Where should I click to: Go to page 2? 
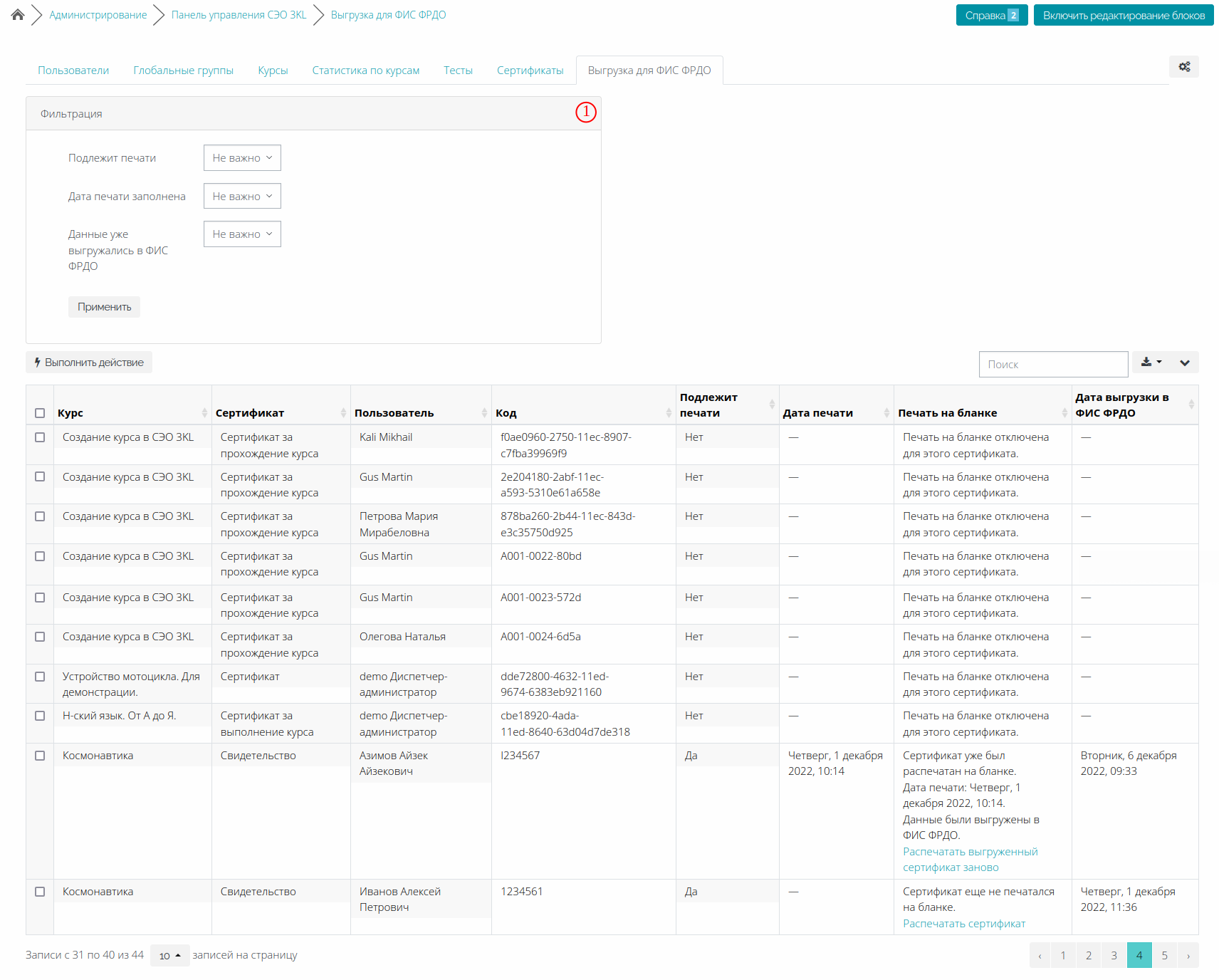(1089, 956)
